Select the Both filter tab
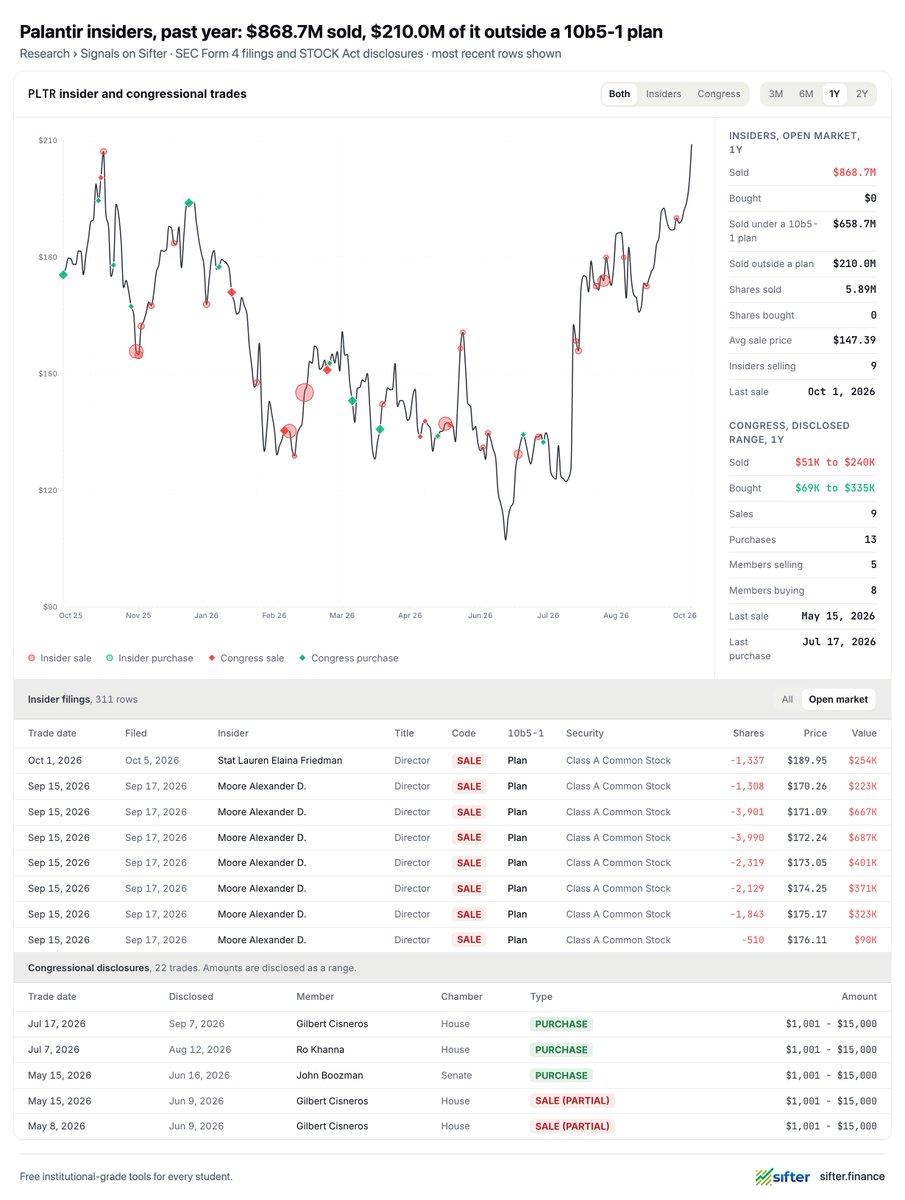Viewport: 905px width, 1200px height. pos(620,94)
